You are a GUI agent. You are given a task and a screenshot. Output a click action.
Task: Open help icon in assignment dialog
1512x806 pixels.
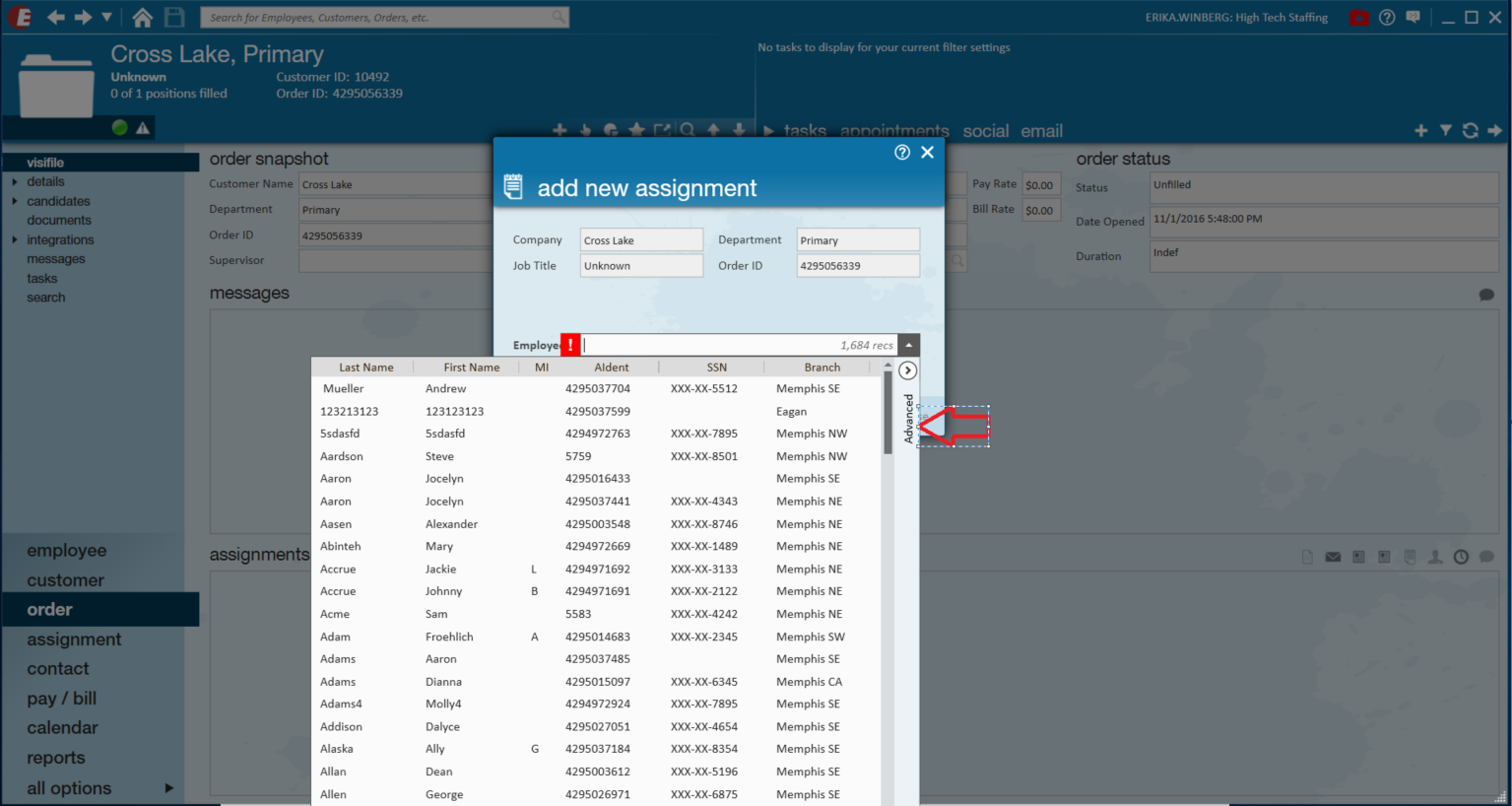[x=902, y=152]
